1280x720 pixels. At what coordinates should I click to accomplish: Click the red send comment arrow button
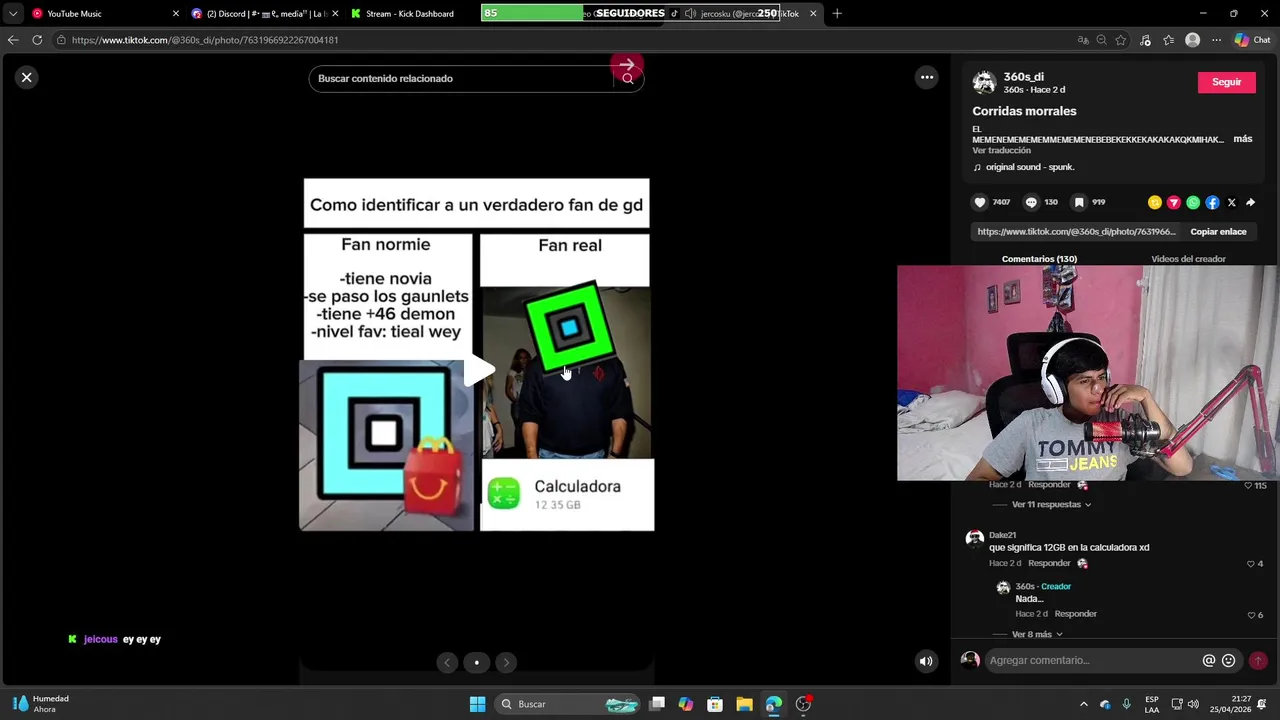point(1258,660)
